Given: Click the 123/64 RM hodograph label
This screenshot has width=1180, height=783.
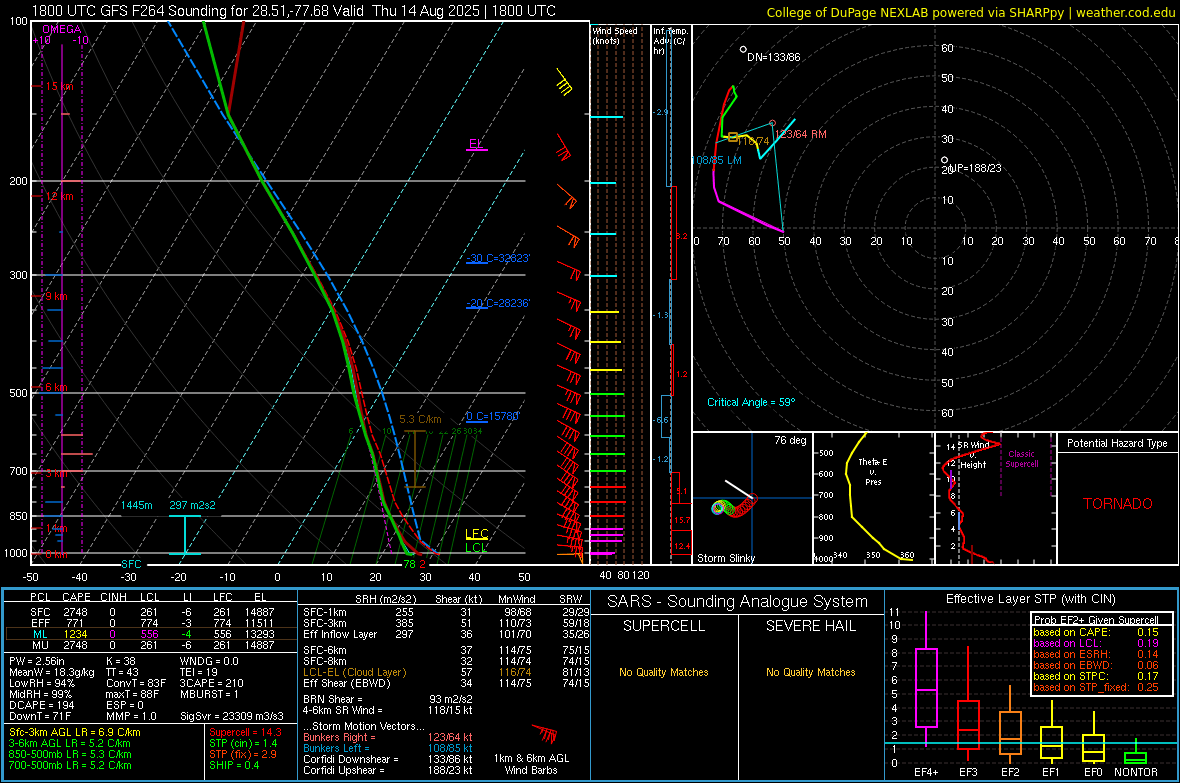Looking at the screenshot, I should (801, 134).
